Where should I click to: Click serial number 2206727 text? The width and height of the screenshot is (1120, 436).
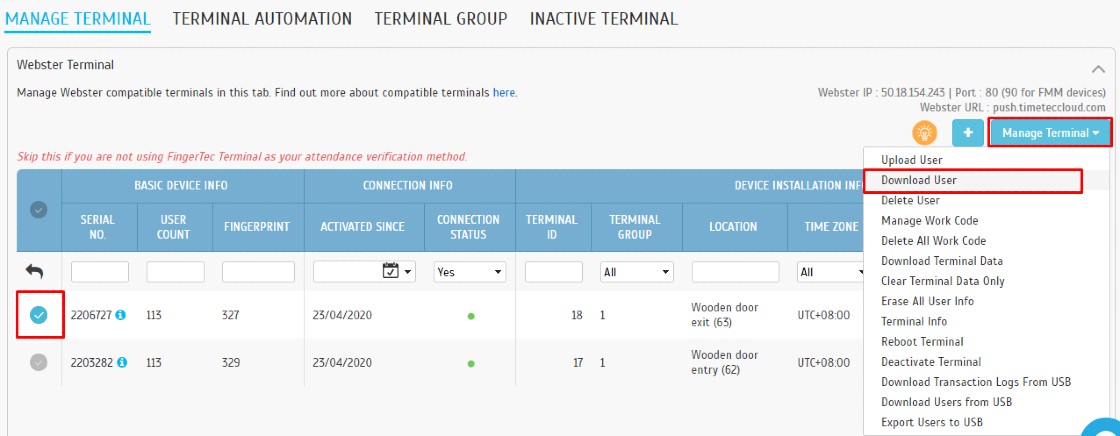click(x=91, y=314)
